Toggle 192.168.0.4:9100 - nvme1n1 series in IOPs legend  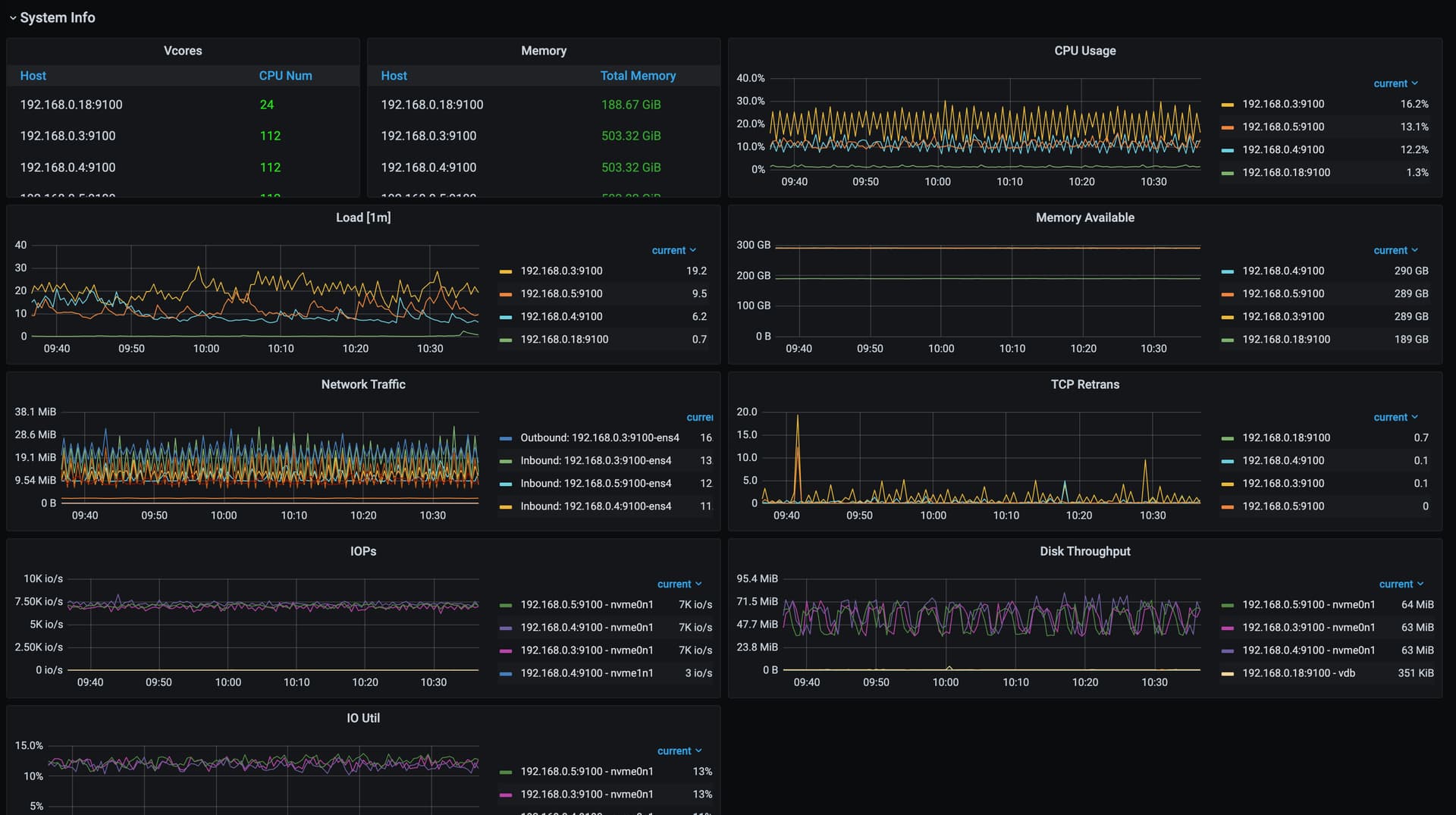click(586, 673)
